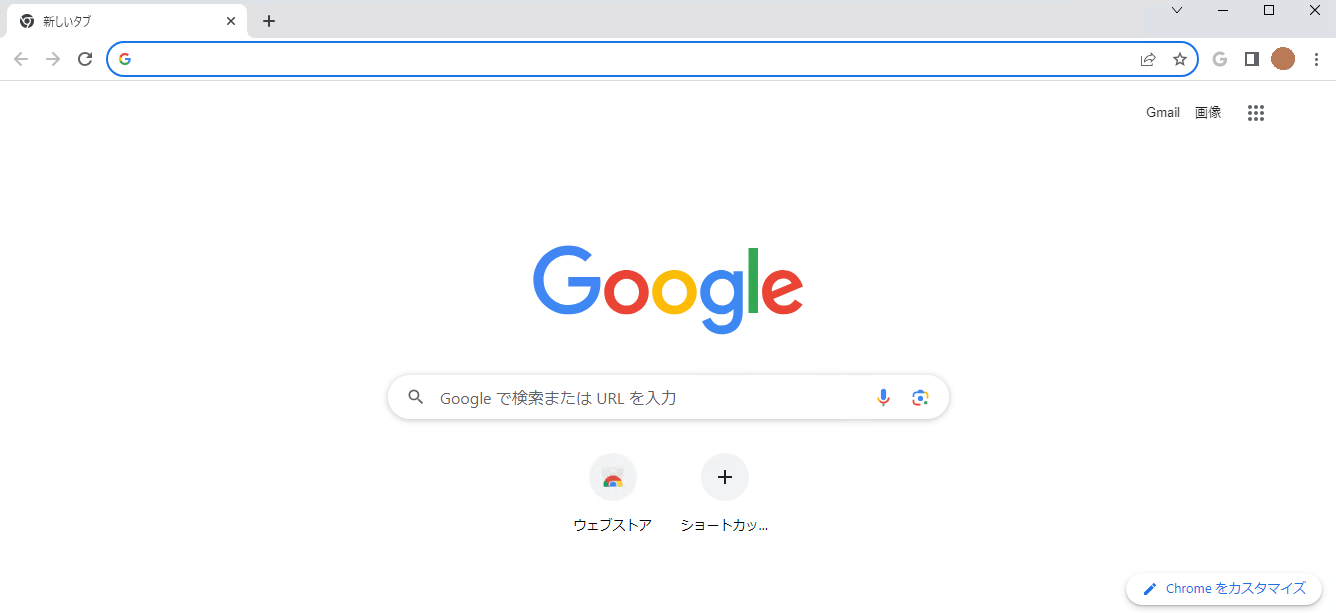Image resolution: width=1336 pixels, height=613 pixels.
Task: Open the Chrome three-dot menu
Action: 1316,59
